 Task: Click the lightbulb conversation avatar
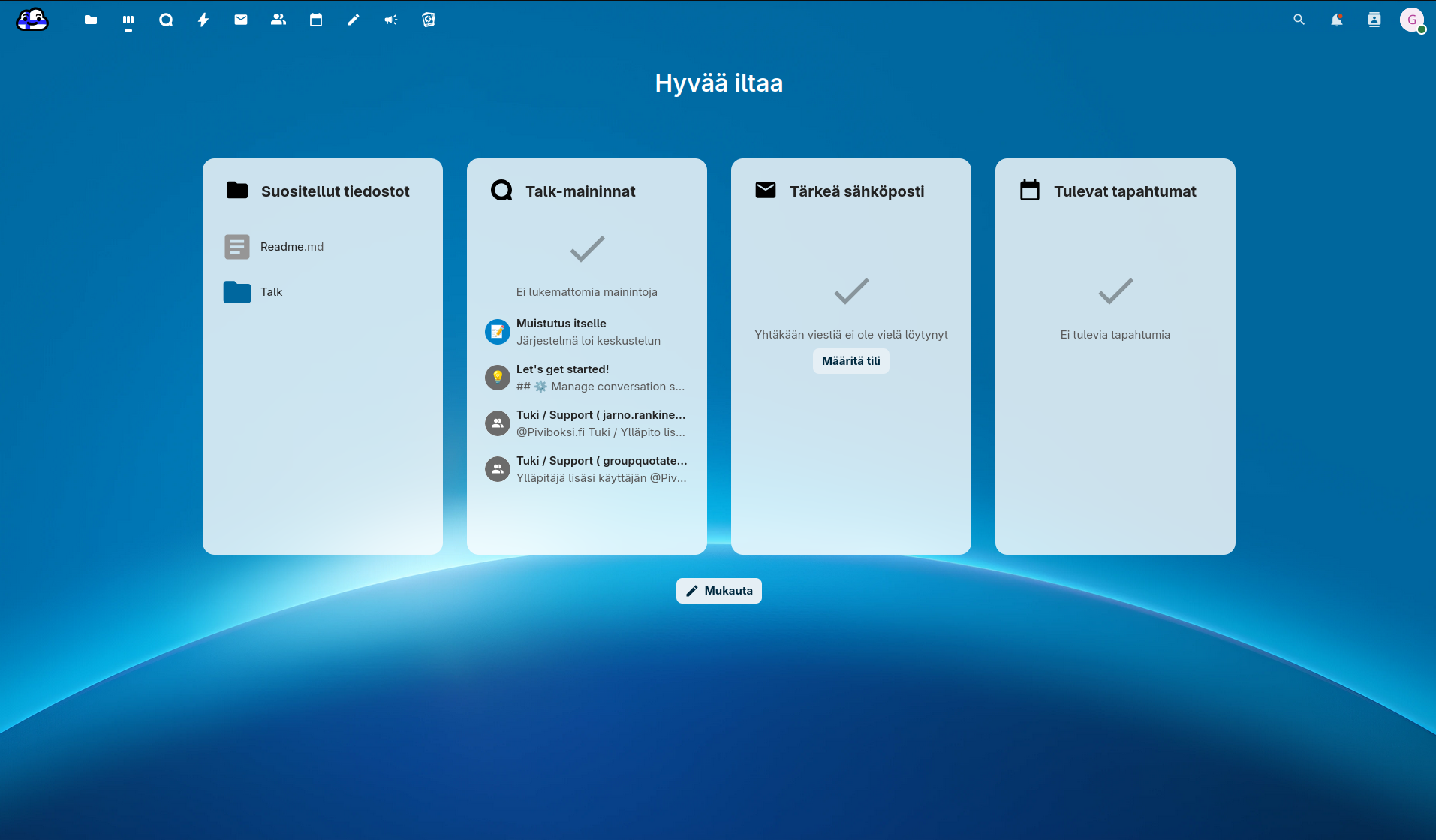click(x=498, y=378)
